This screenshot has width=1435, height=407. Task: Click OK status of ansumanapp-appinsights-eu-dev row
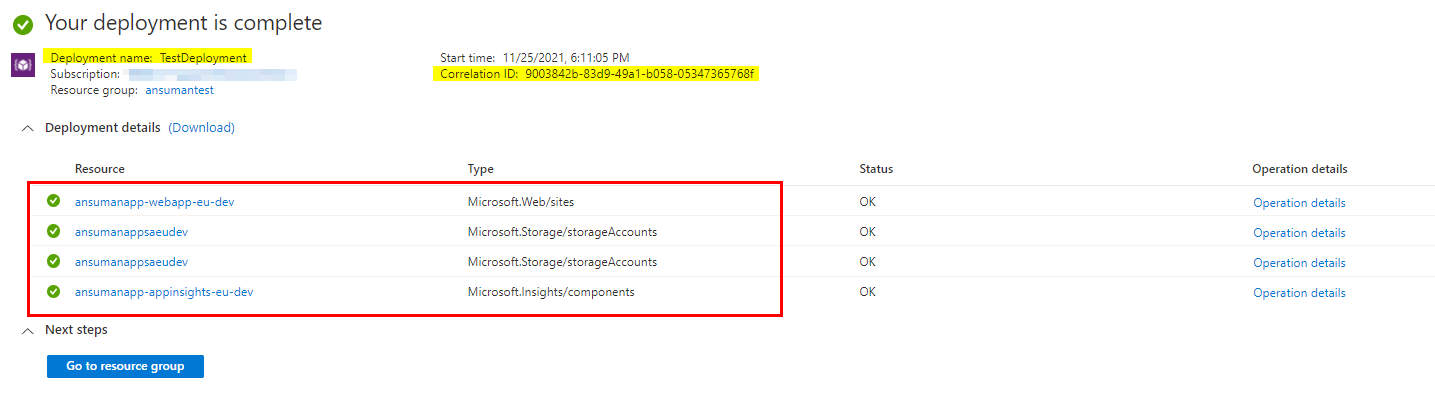click(x=867, y=292)
